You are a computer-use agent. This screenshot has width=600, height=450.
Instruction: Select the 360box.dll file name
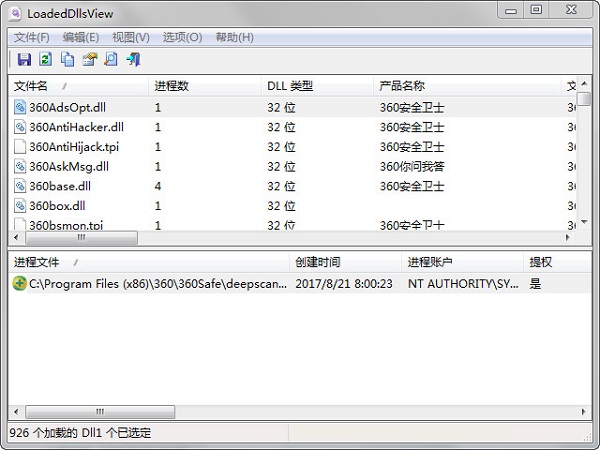tap(57, 206)
